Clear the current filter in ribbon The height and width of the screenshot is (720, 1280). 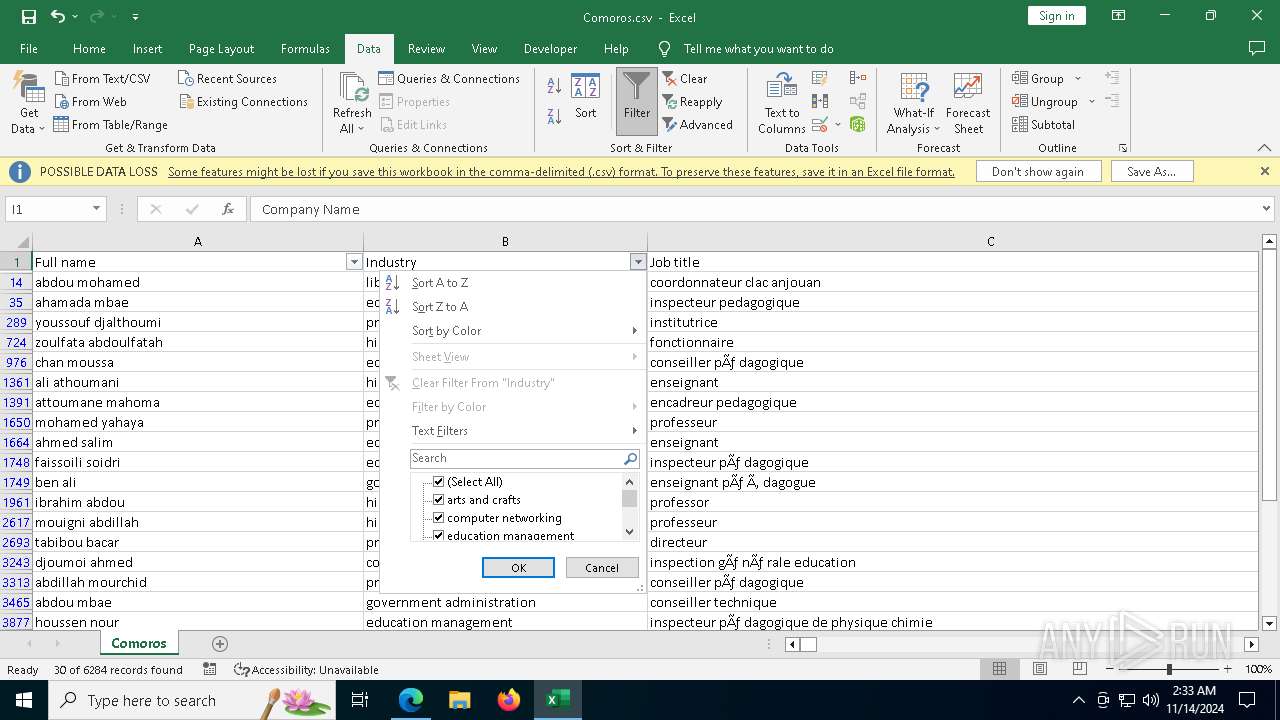point(685,78)
